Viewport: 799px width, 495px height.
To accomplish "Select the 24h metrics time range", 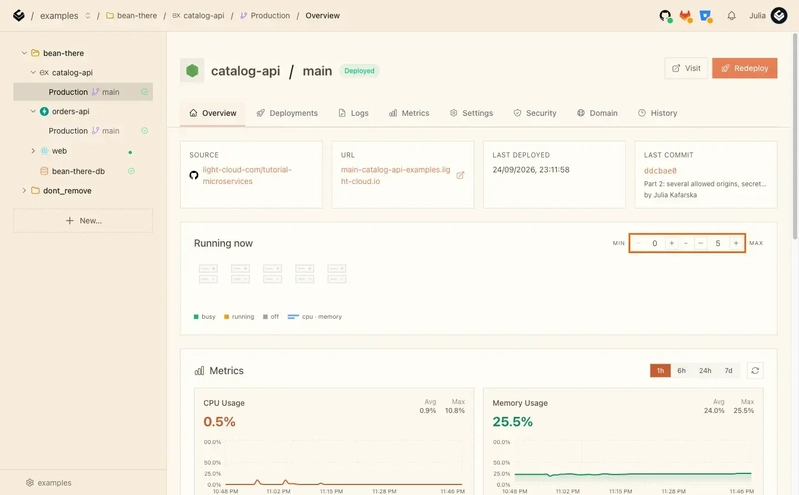I will coord(705,371).
